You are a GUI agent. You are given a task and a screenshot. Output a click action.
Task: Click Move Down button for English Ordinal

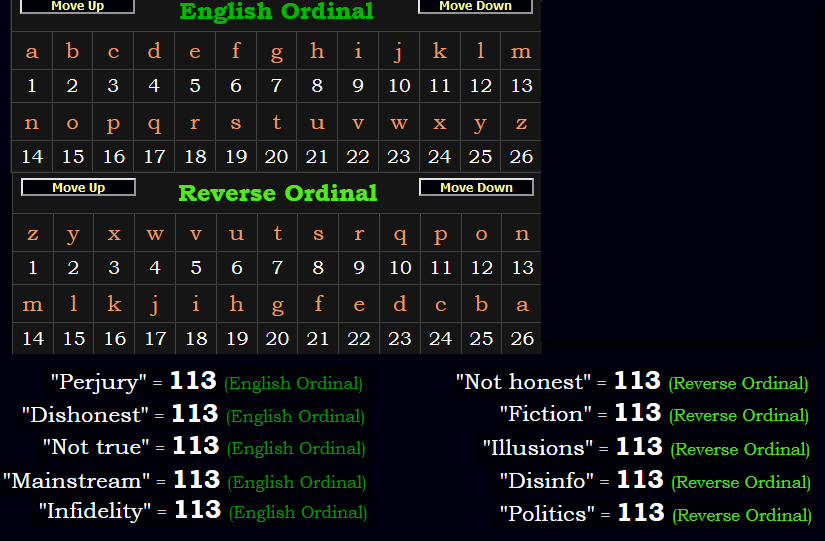(475, 6)
